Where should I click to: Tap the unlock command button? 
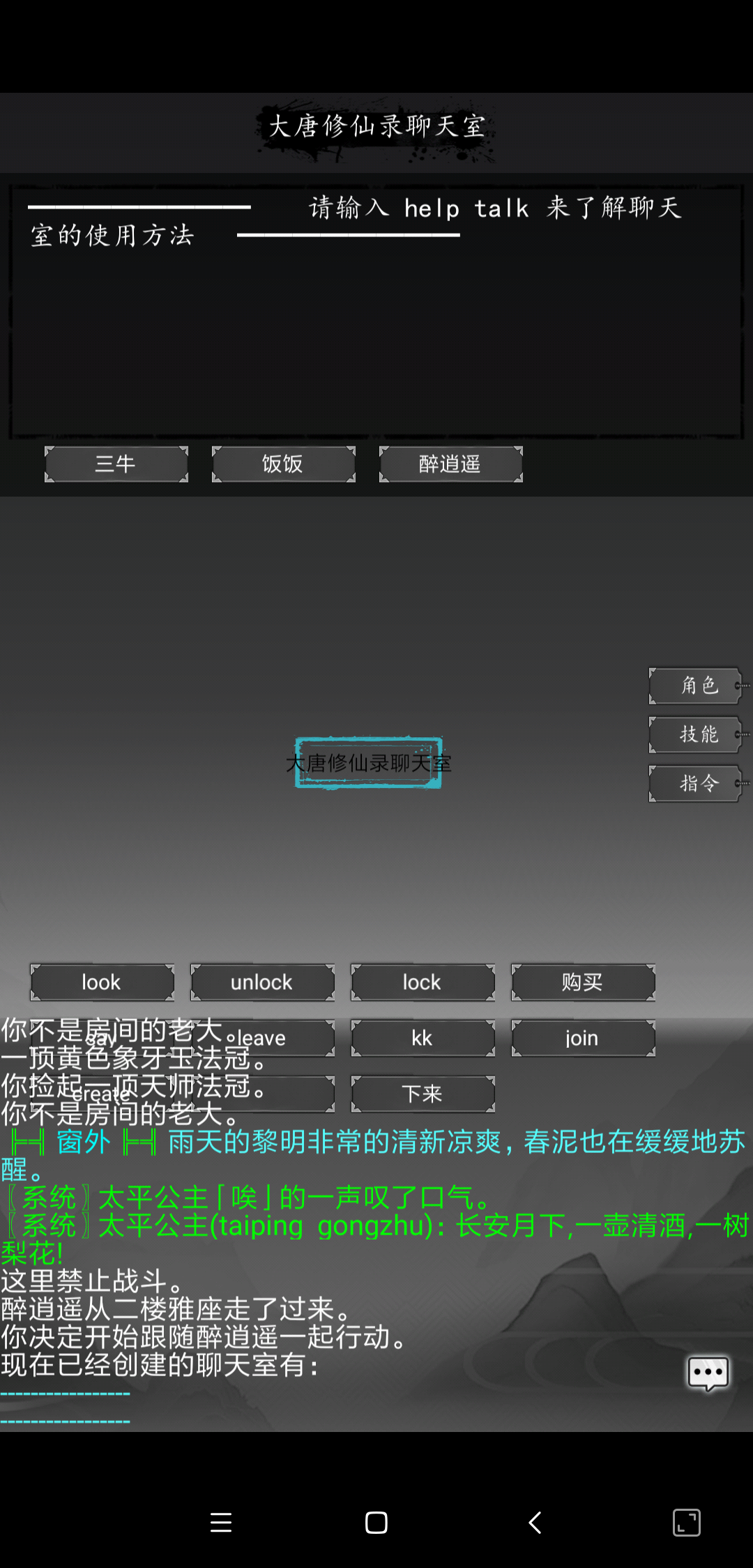click(263, 983)
